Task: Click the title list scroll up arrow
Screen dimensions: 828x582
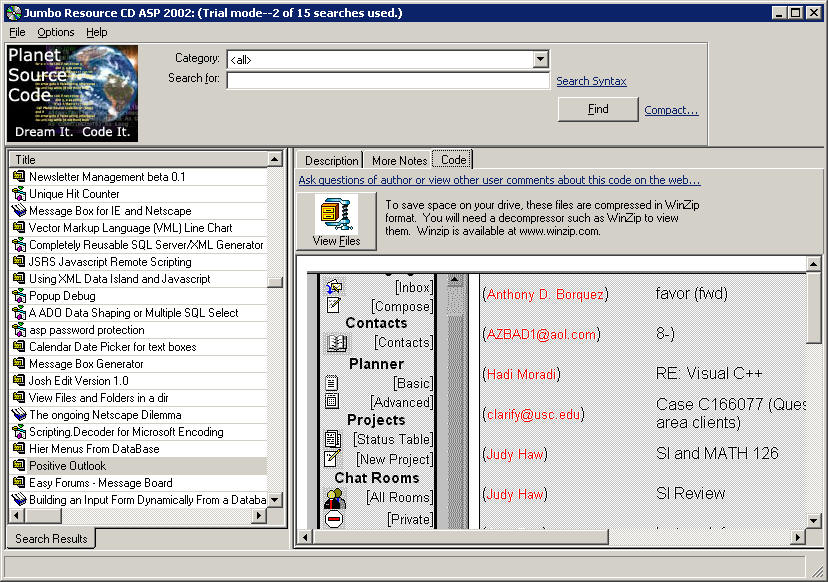Action: pyautogui.click(x=275, y=159)
